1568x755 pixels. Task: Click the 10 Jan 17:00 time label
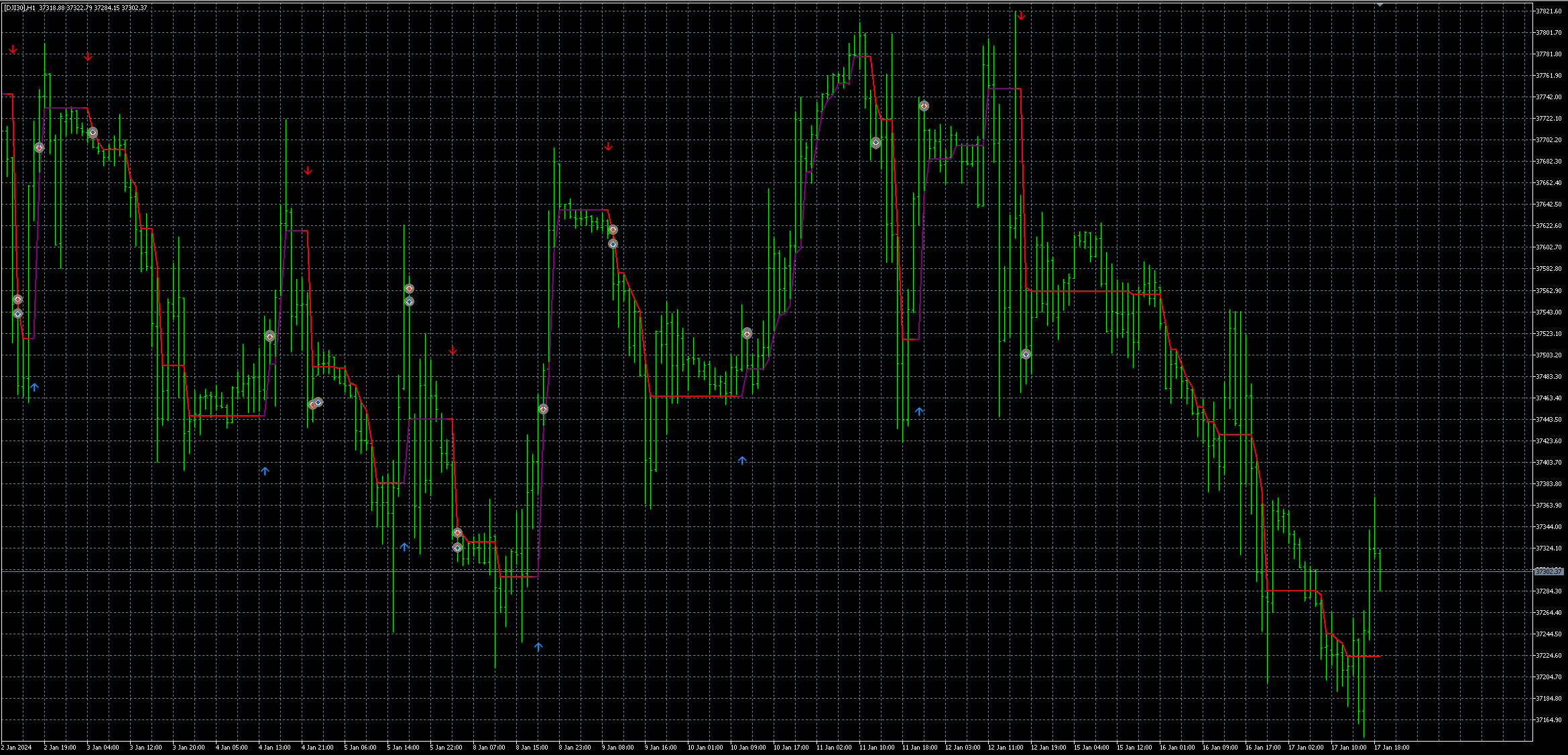pos(791,747)
